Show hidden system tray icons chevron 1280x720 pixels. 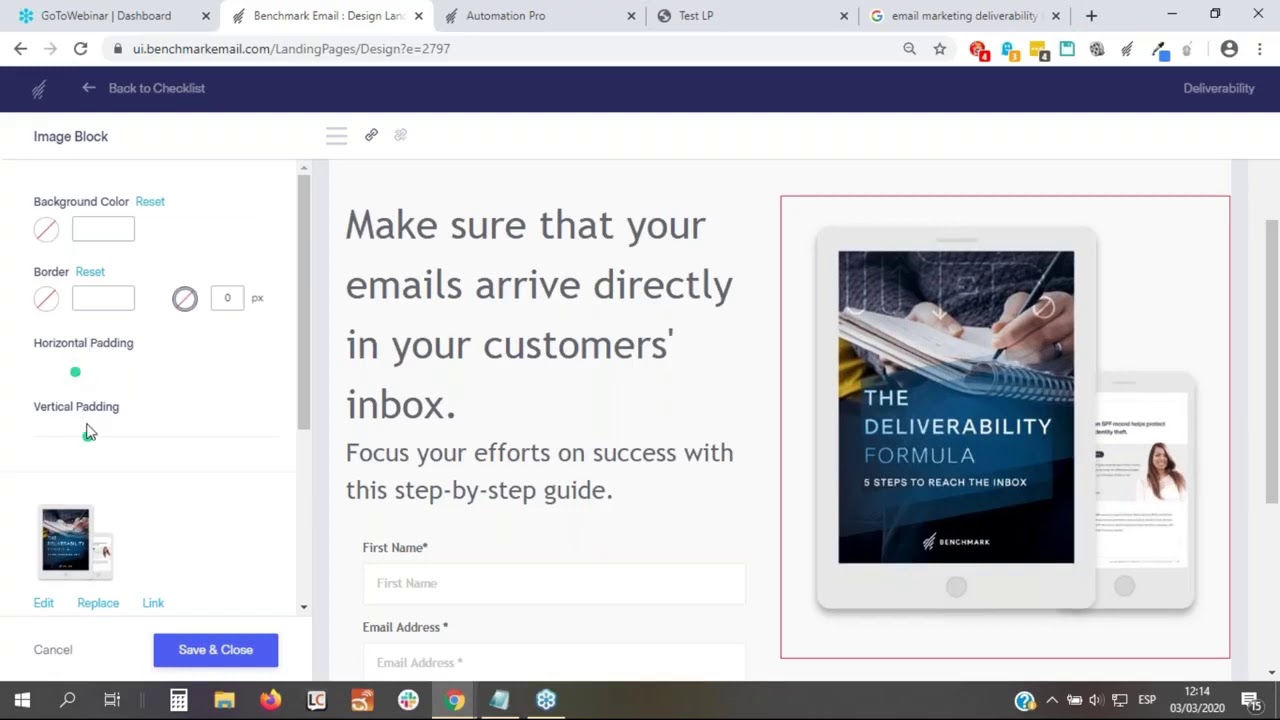(x=1052, y=700)
